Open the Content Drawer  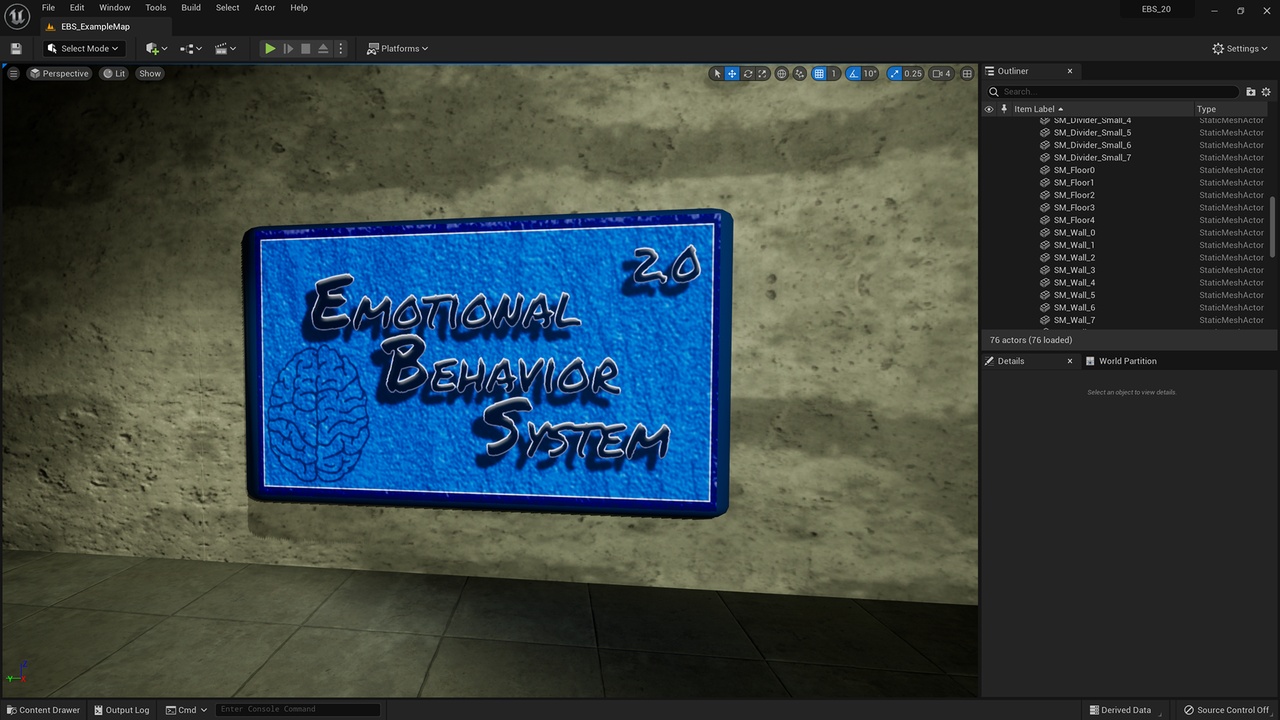pos(44,710)
